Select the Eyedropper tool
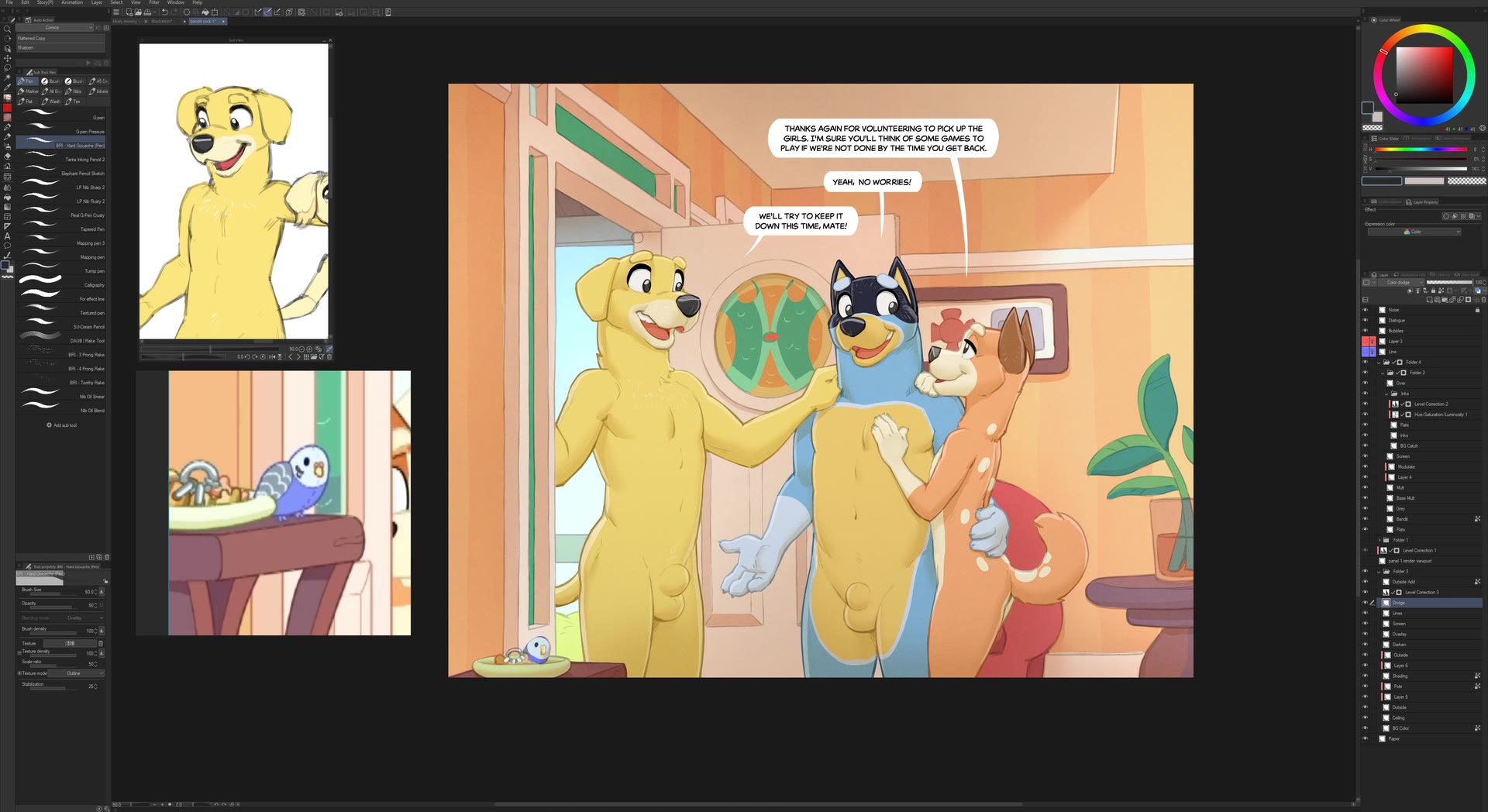Image resolution: width=1488 pixels, height=812 pixels. tap(7, 87)
